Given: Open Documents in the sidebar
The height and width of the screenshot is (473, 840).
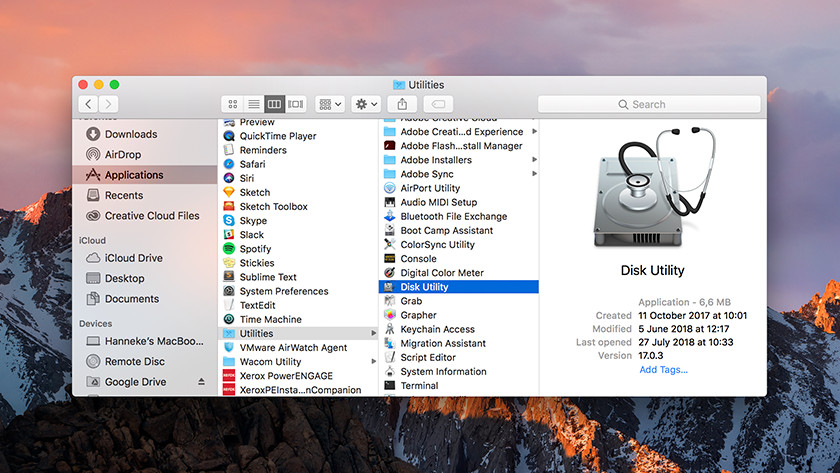Looking at the screenshot, I should click(145, 298).
